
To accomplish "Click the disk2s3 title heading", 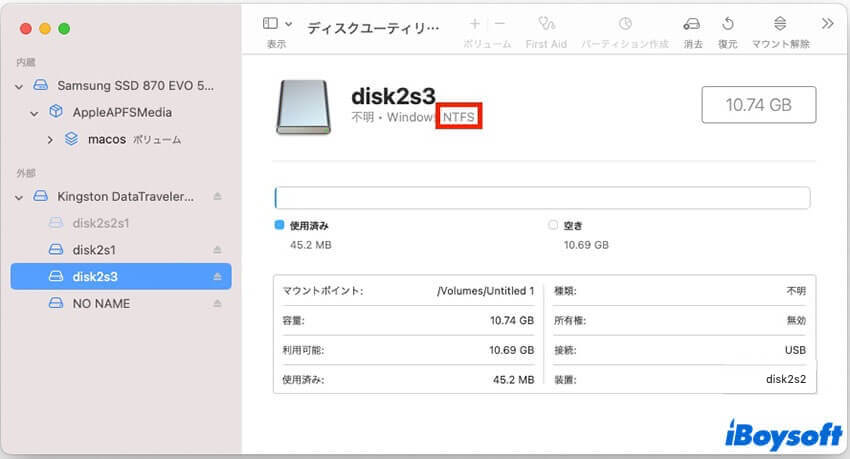I will pos(394,96).
